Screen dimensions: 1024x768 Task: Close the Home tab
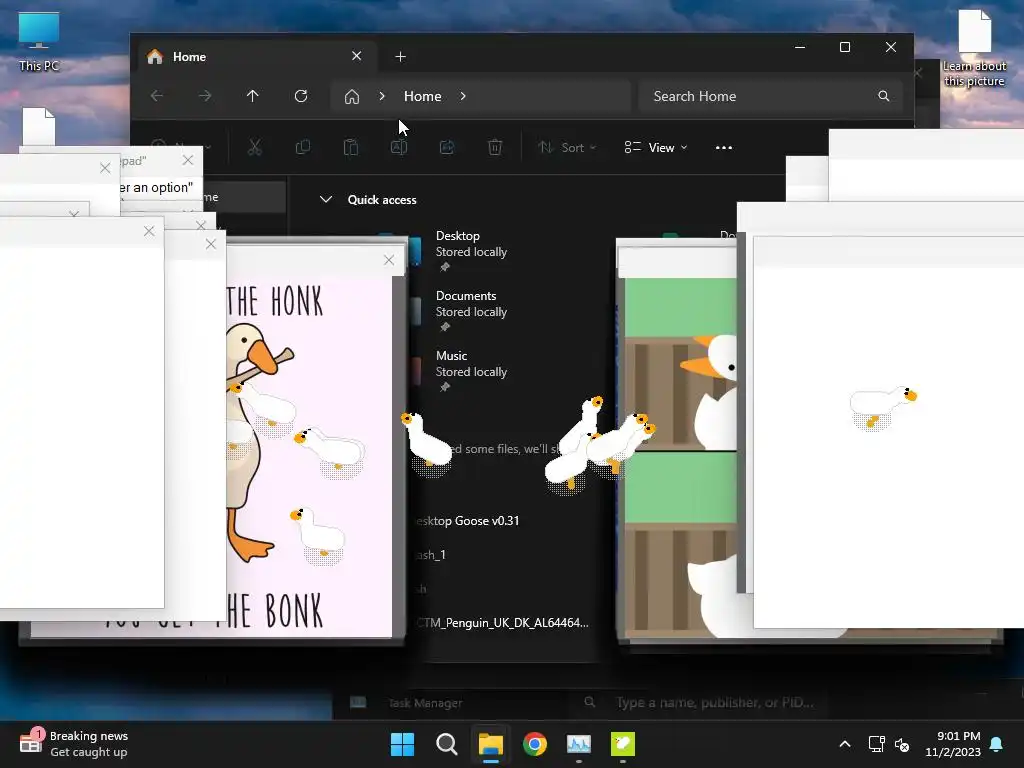pyautogui.click(x=357, y=56)
